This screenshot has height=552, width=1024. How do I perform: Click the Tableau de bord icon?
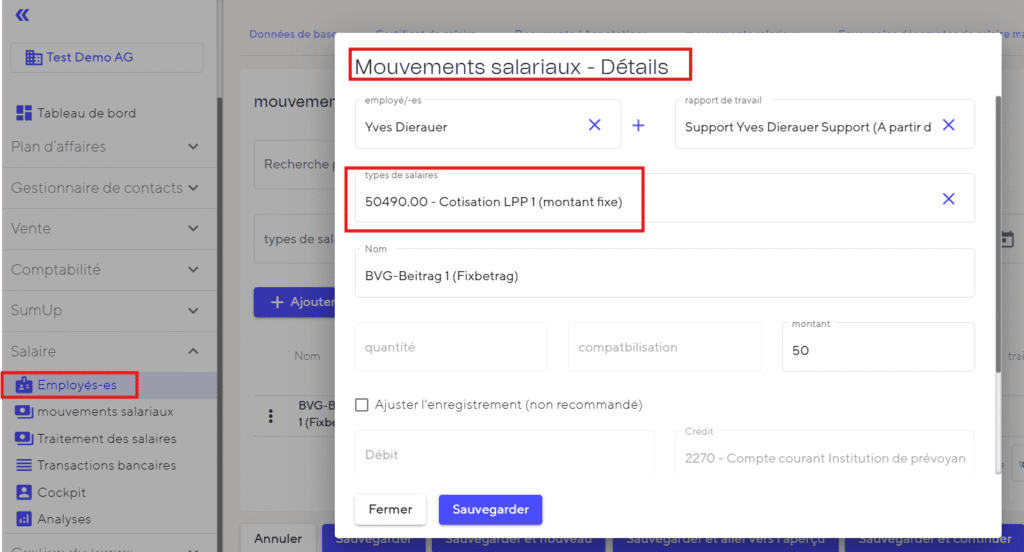point(24,113)
